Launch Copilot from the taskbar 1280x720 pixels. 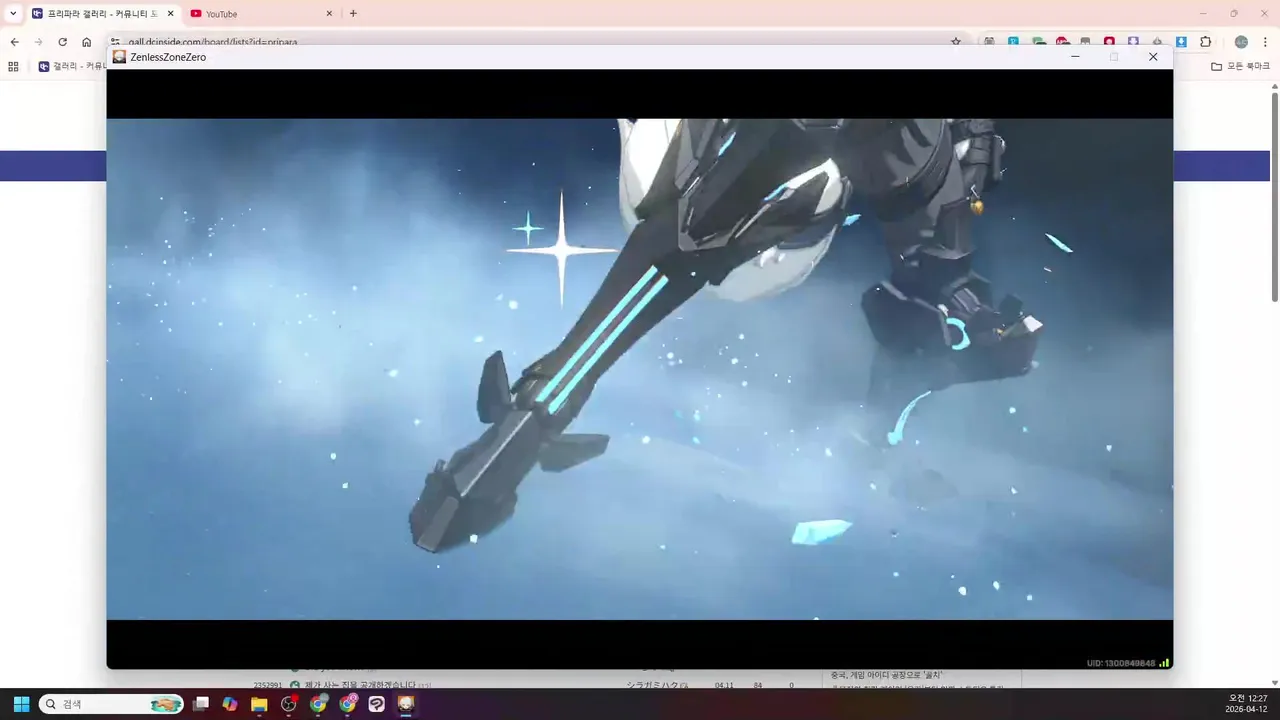(x=230, y=704)
